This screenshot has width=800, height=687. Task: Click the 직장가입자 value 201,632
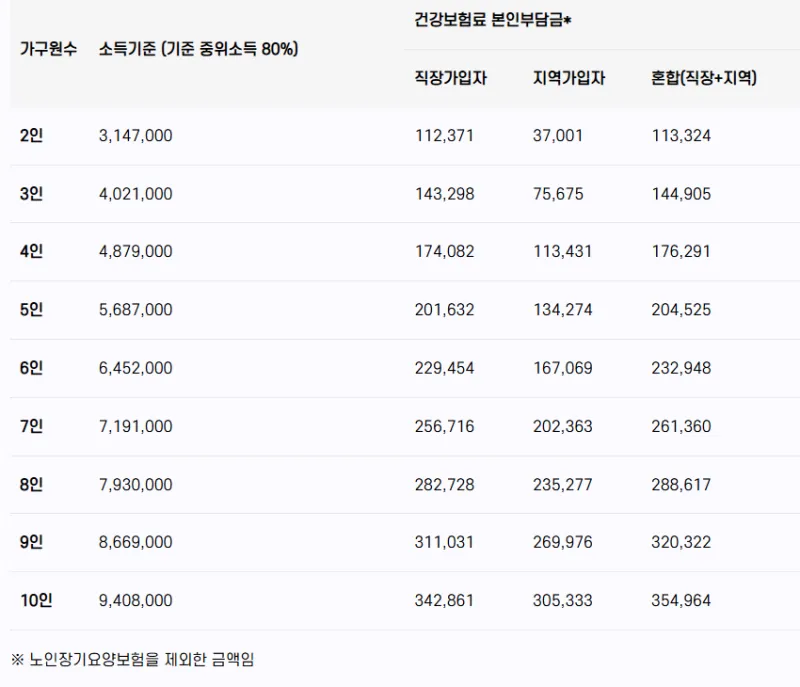tap(445, 310)
